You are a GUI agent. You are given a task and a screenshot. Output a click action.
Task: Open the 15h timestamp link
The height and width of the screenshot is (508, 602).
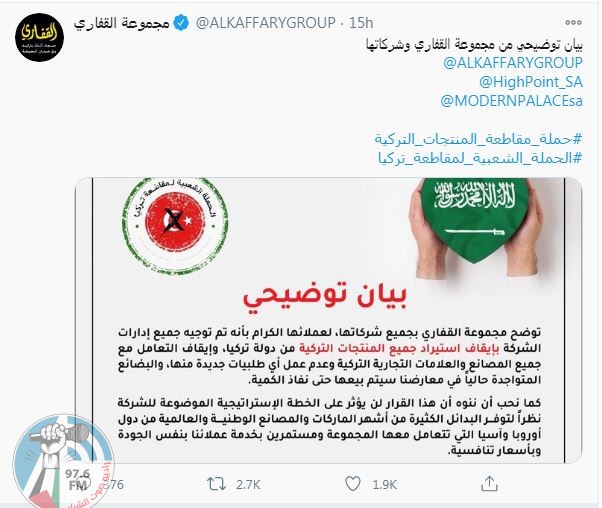361,23
